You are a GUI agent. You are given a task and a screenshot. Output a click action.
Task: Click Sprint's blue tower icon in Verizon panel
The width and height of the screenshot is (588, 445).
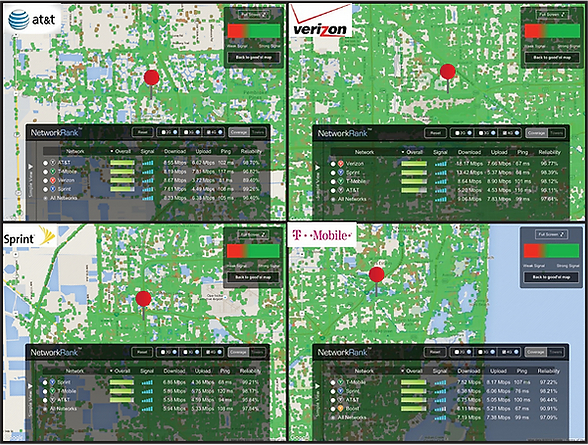[341, 172]
